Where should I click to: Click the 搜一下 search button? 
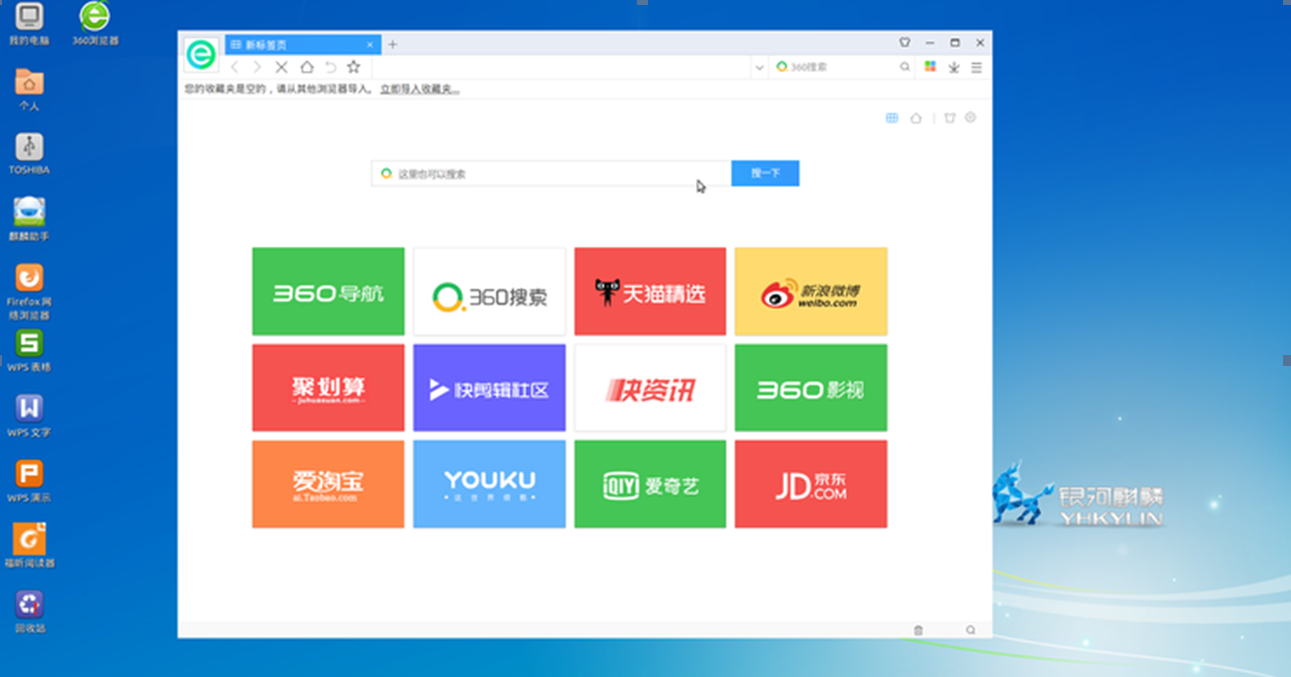[x=765, y=173]
